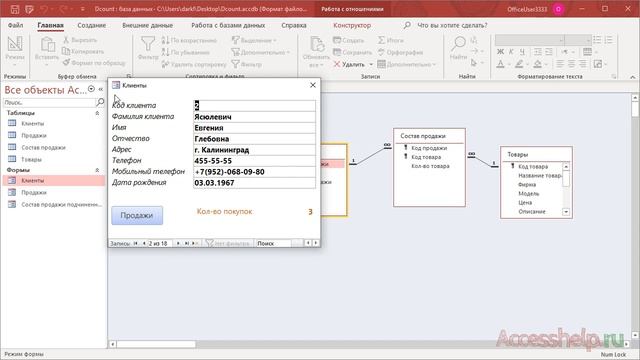640x360 pixels.
Task: Click Копировать copy command
Action: pyautogui.click(x=83, y=51)
